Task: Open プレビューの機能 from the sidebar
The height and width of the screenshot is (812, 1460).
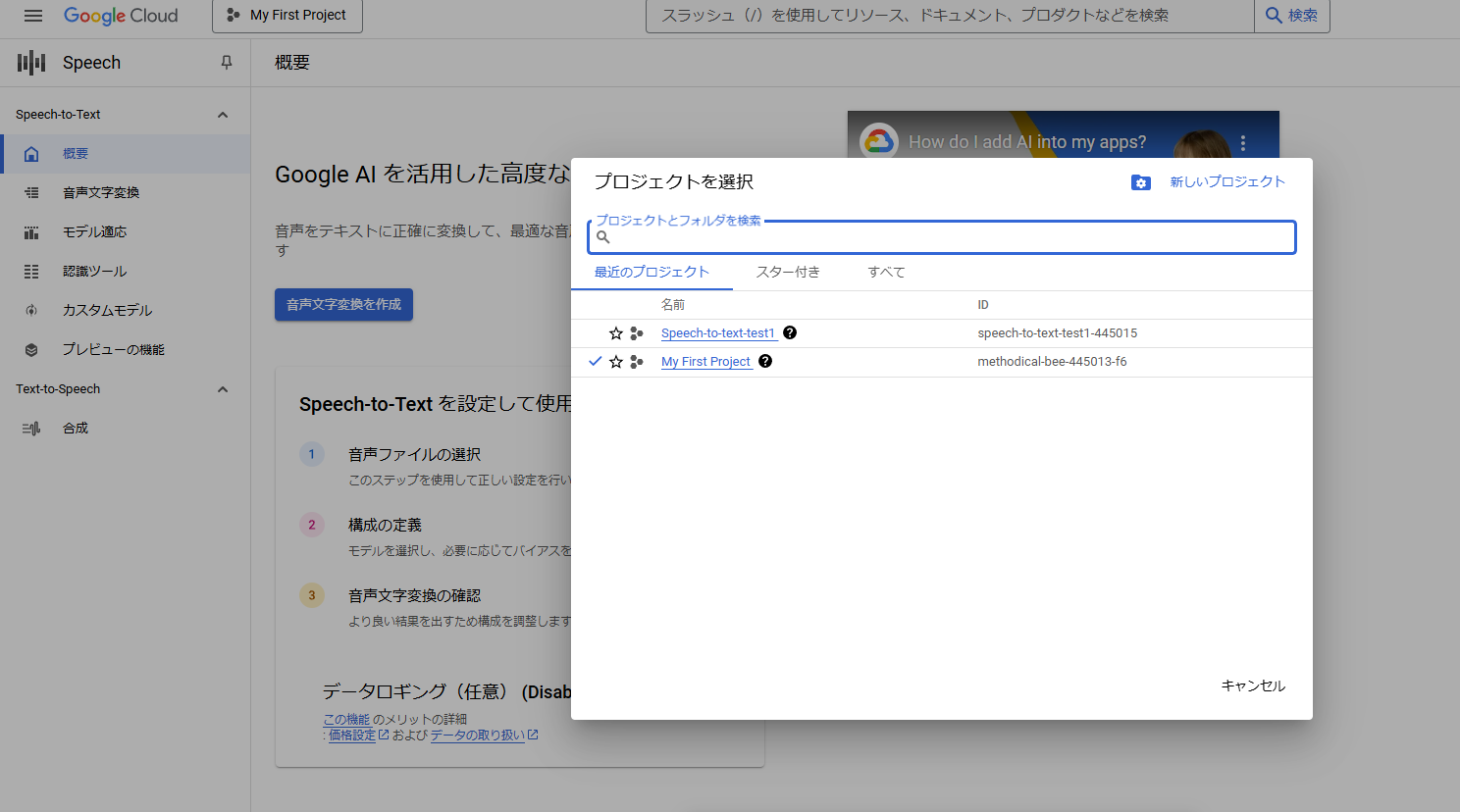Action: click(x=31, y=349)
